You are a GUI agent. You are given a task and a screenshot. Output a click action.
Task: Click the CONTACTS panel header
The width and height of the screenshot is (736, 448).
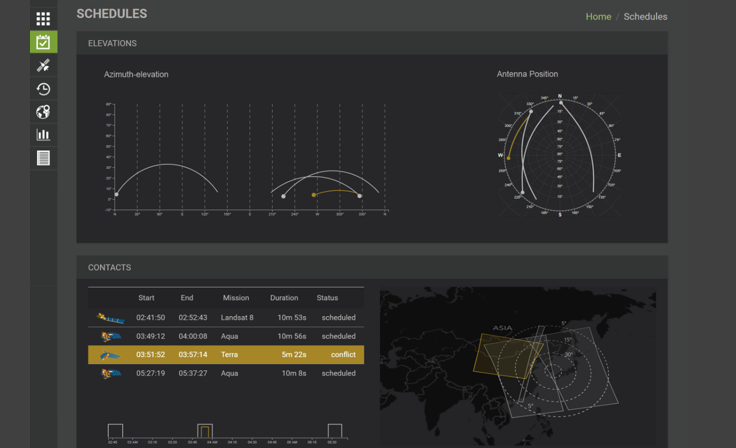point(372,267)
